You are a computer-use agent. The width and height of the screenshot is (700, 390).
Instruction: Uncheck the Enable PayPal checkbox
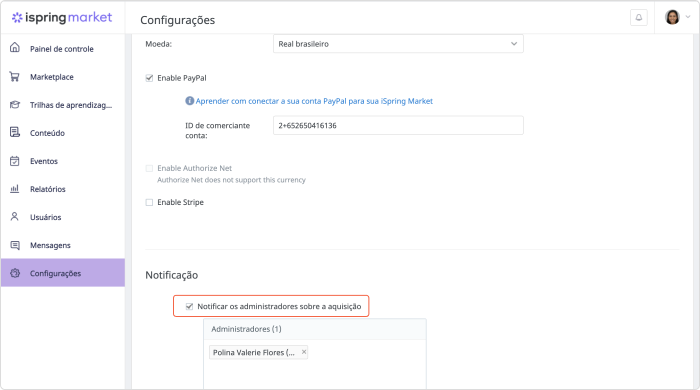149,78
